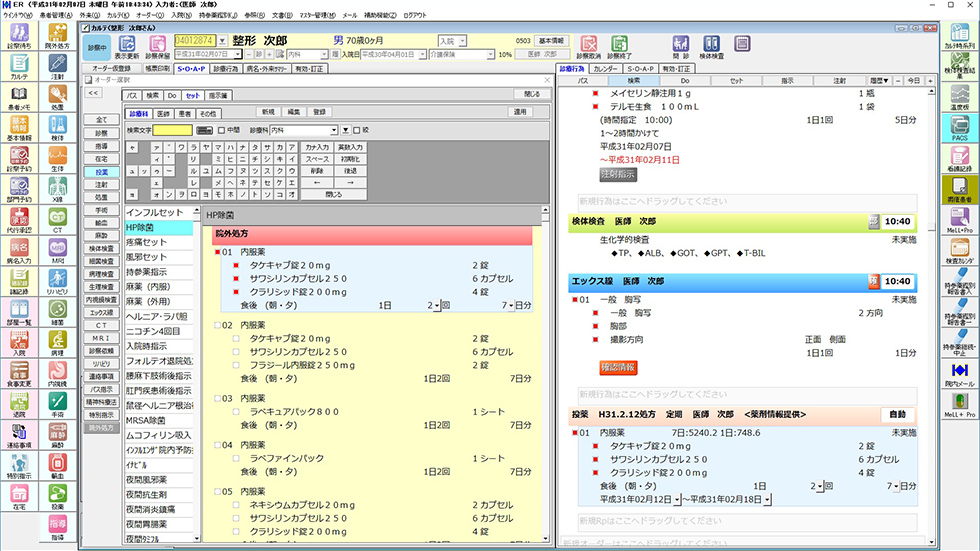Image resolution: width=980 pixels, height=551 pixels.
Task: Open the patient ID dropdown arrow
Action: point(222,41)
